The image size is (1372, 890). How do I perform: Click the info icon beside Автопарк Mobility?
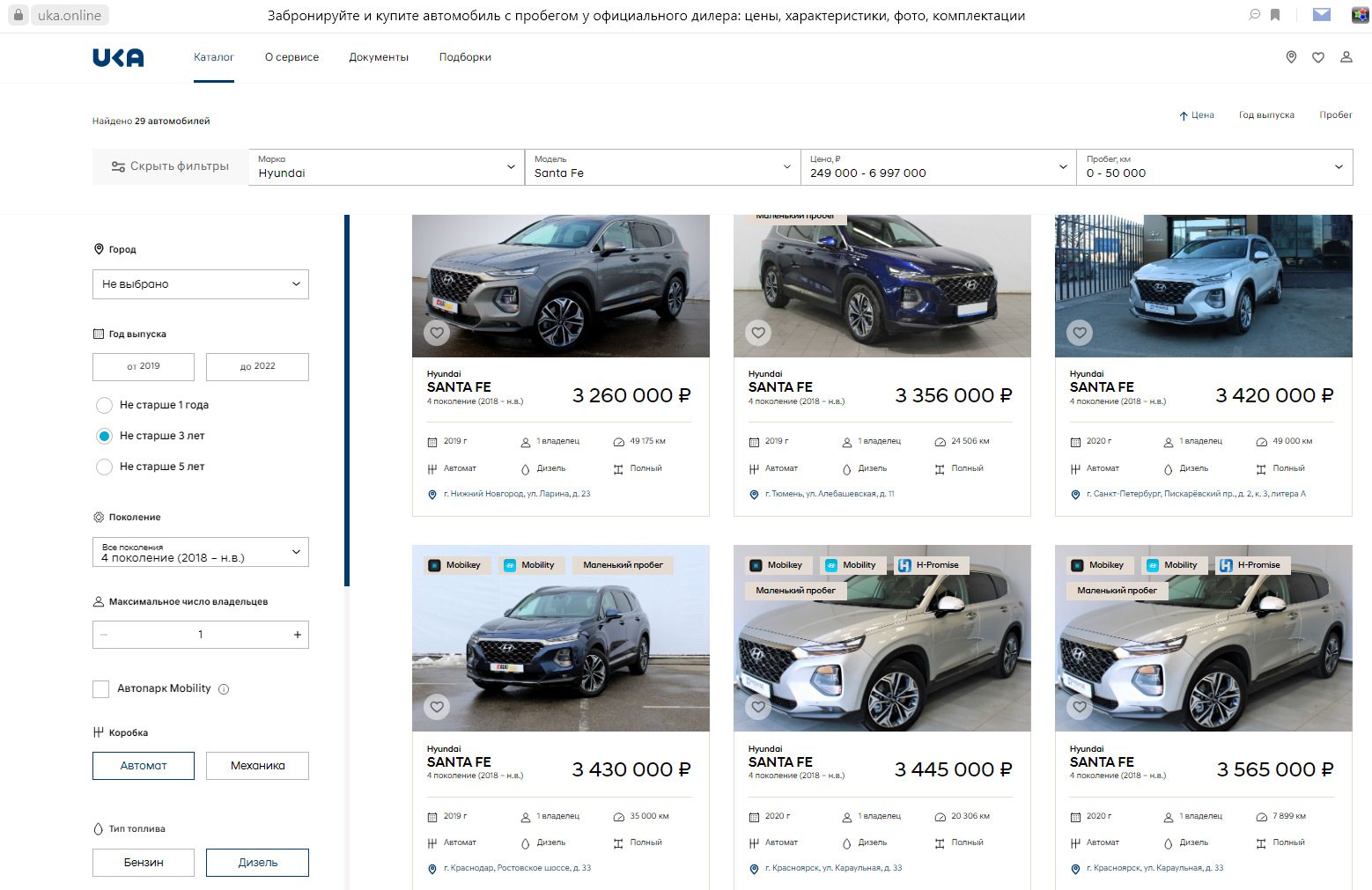(x=224, y=689)
